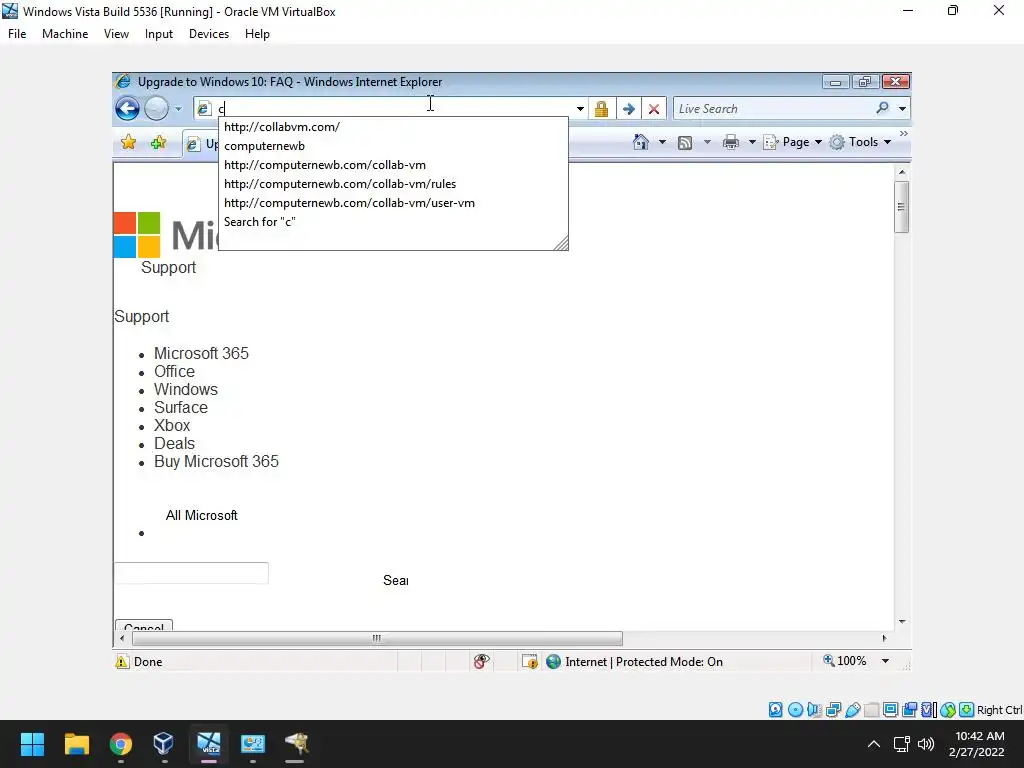Click the autocomplete list resize grip
Viewport: 1024px width, 768px height.
pyautogui.click(x=562, y=244)
